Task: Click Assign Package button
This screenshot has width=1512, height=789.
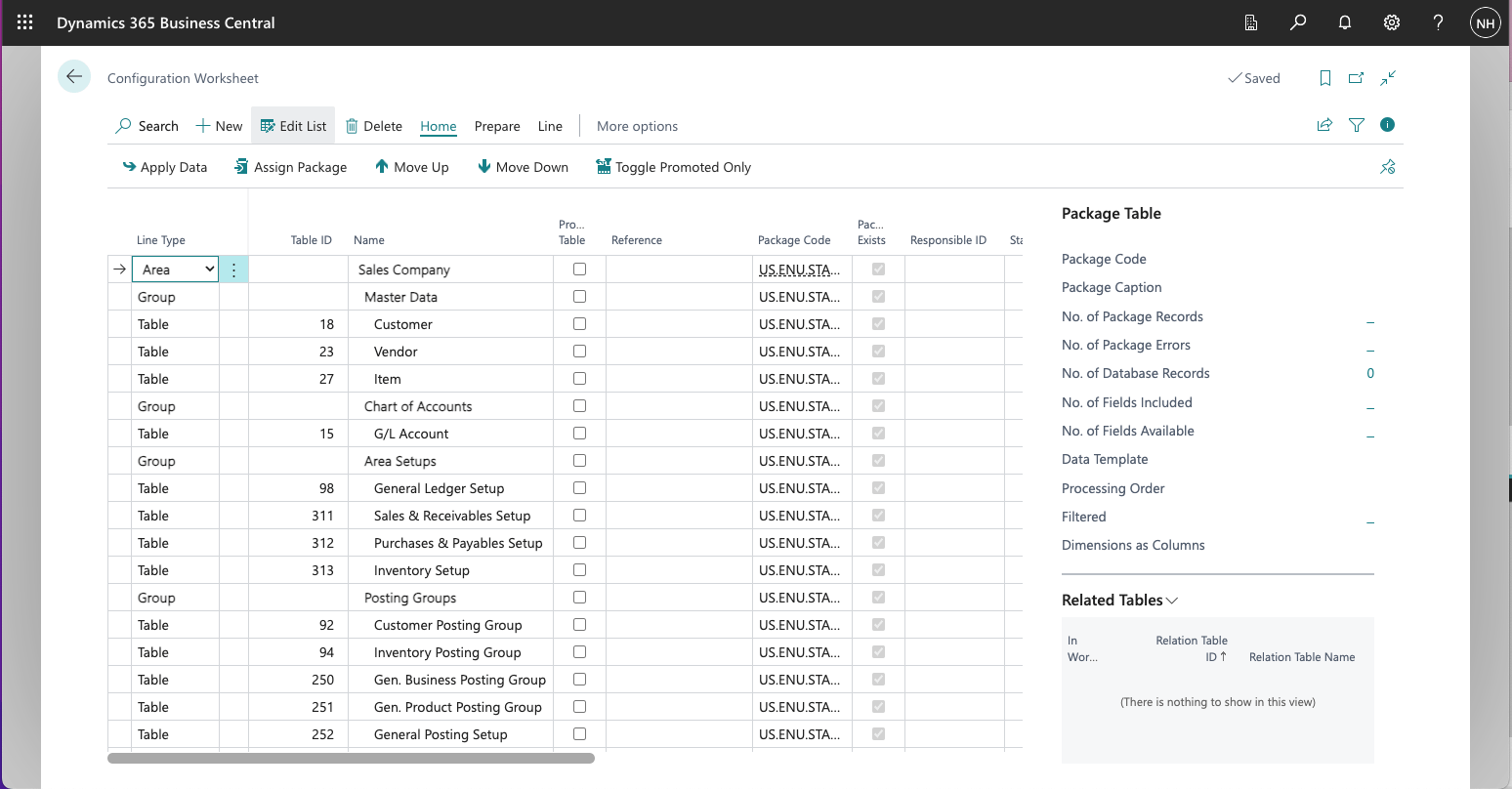Action: [290, 167]
